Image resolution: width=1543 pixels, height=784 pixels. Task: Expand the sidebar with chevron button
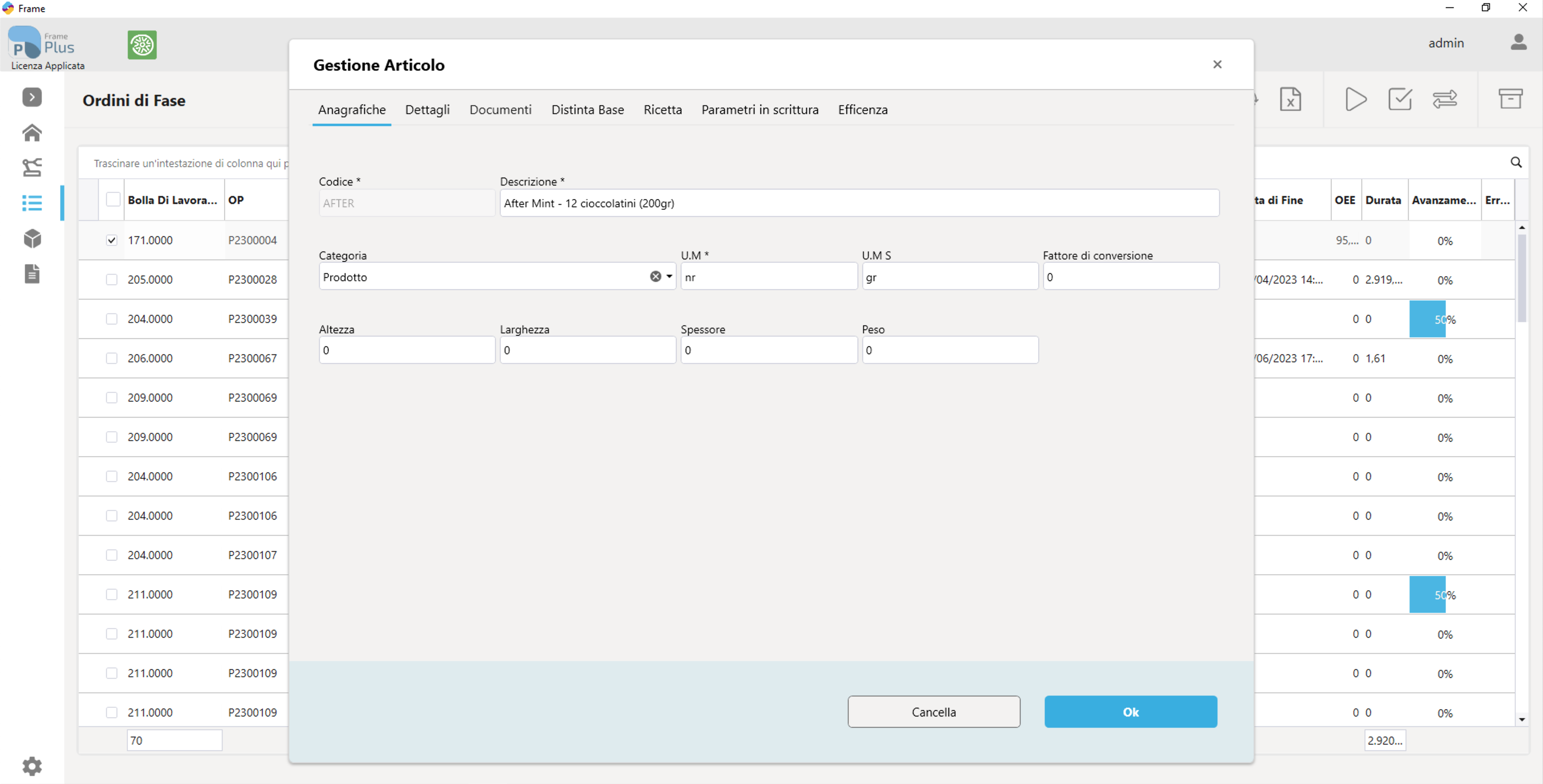click(x=32, y=97)
